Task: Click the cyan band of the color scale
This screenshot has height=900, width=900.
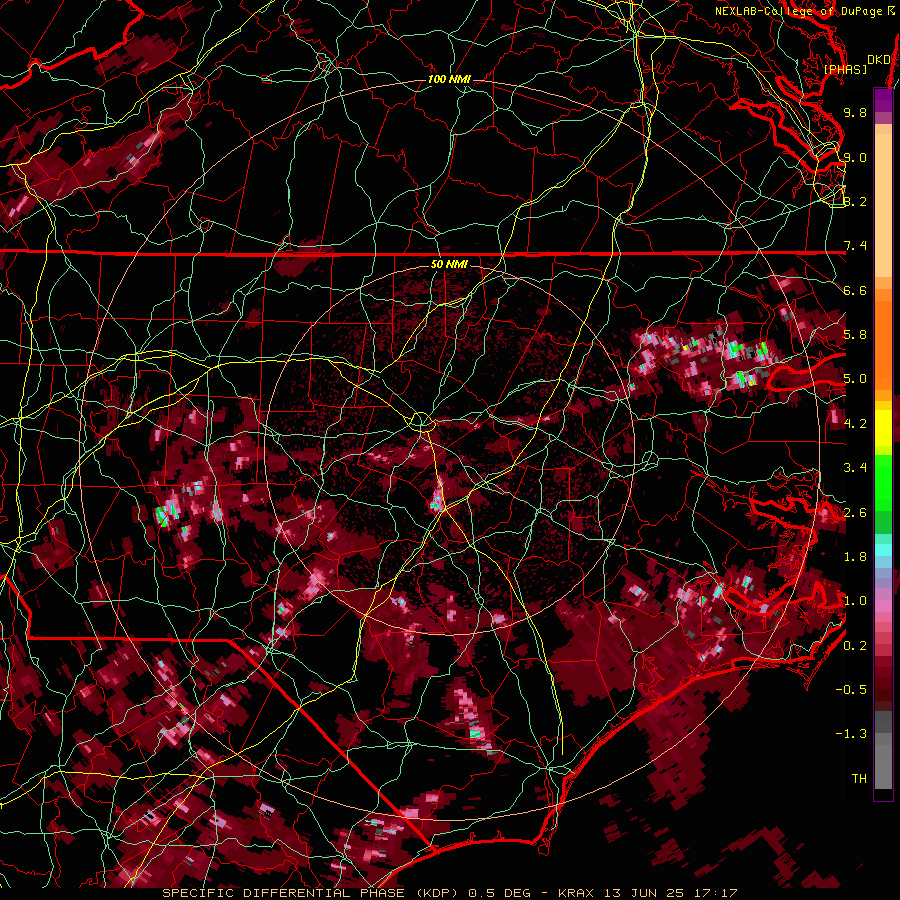Action: pos(883,550)
